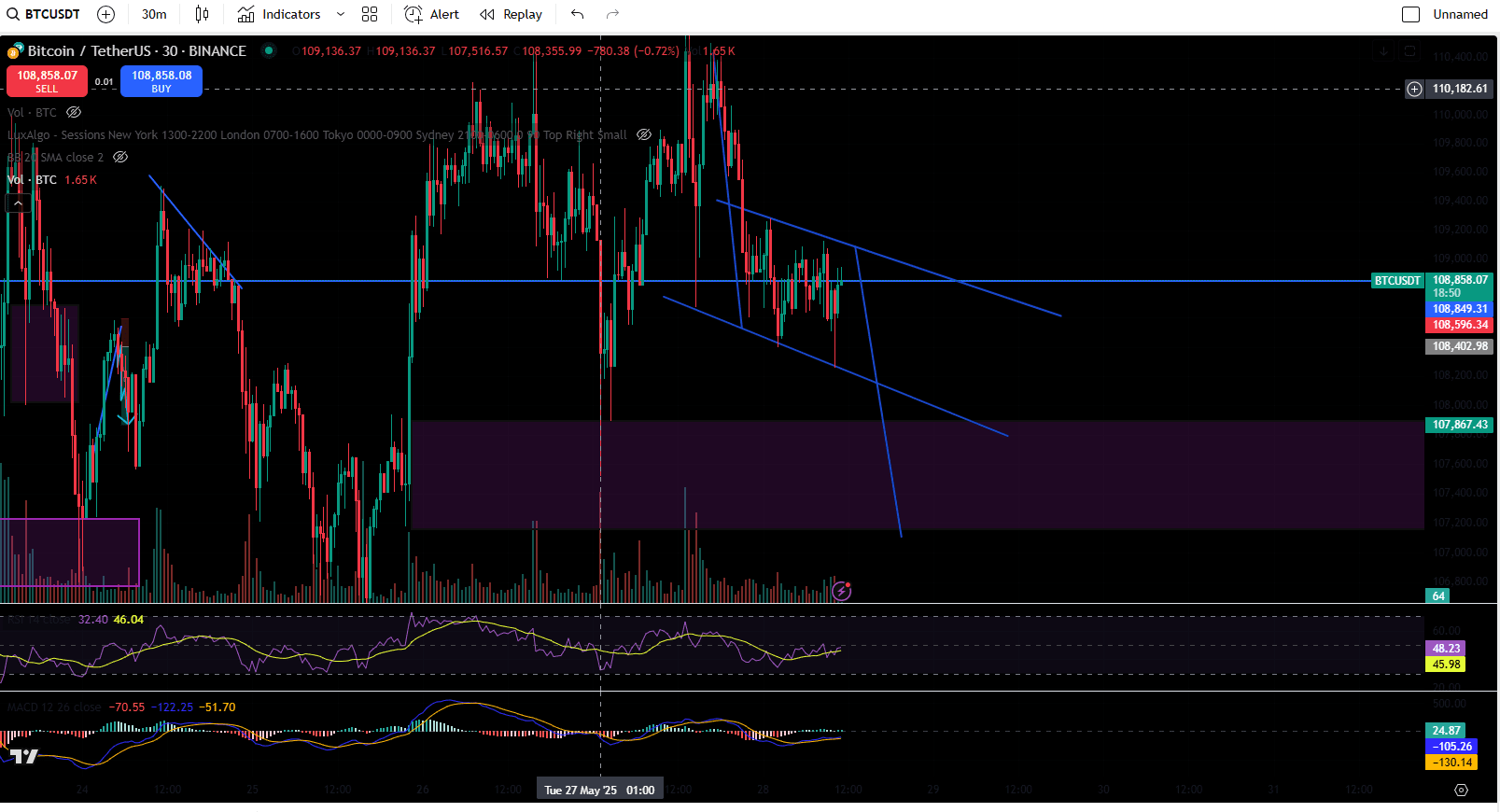The image size is (1500, 812).
Task: Open the candlestick chart style menu
Action: tap(203, 14)
